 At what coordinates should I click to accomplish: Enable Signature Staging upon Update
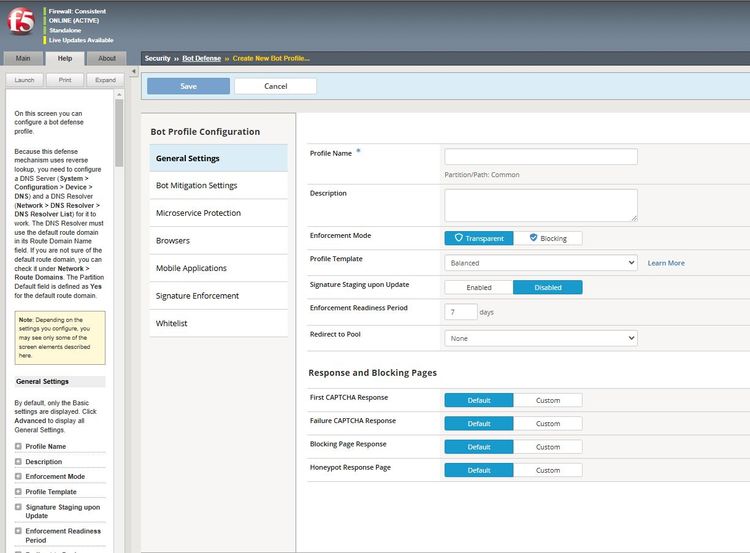[x=479, y=287]
